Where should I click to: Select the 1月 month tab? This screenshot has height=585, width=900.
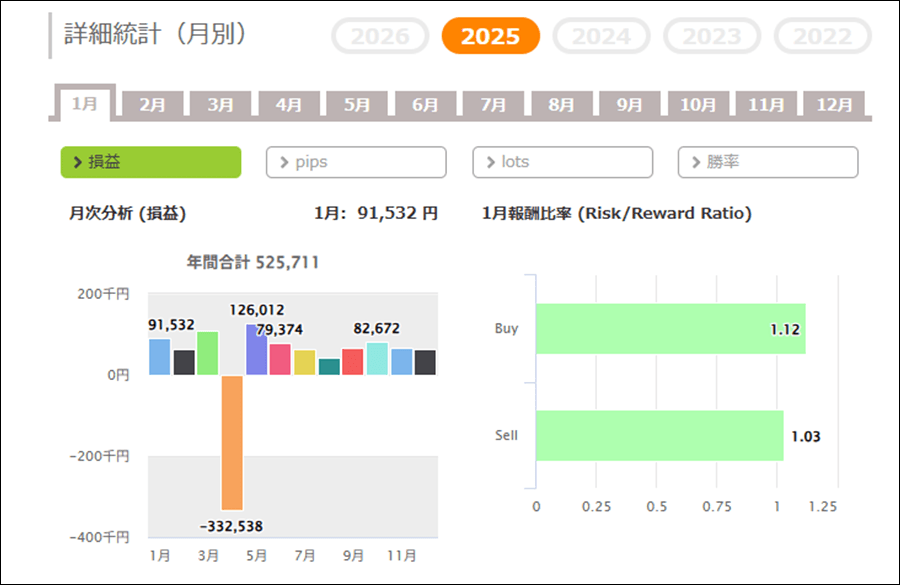pos(85,104)
